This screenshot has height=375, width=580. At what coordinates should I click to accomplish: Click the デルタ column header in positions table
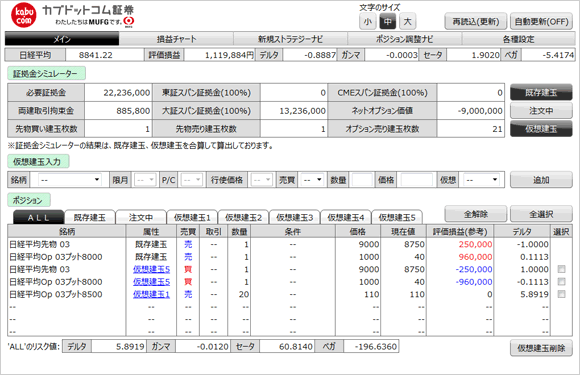click(x=522, y=232)
